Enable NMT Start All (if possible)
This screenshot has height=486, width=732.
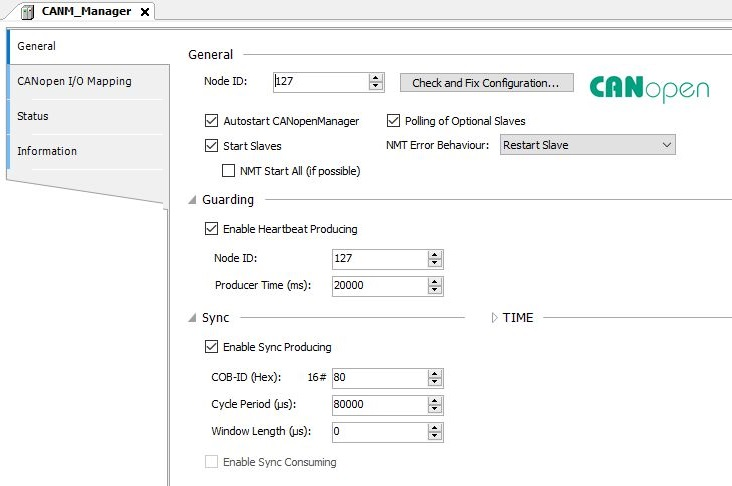(228, 170)
